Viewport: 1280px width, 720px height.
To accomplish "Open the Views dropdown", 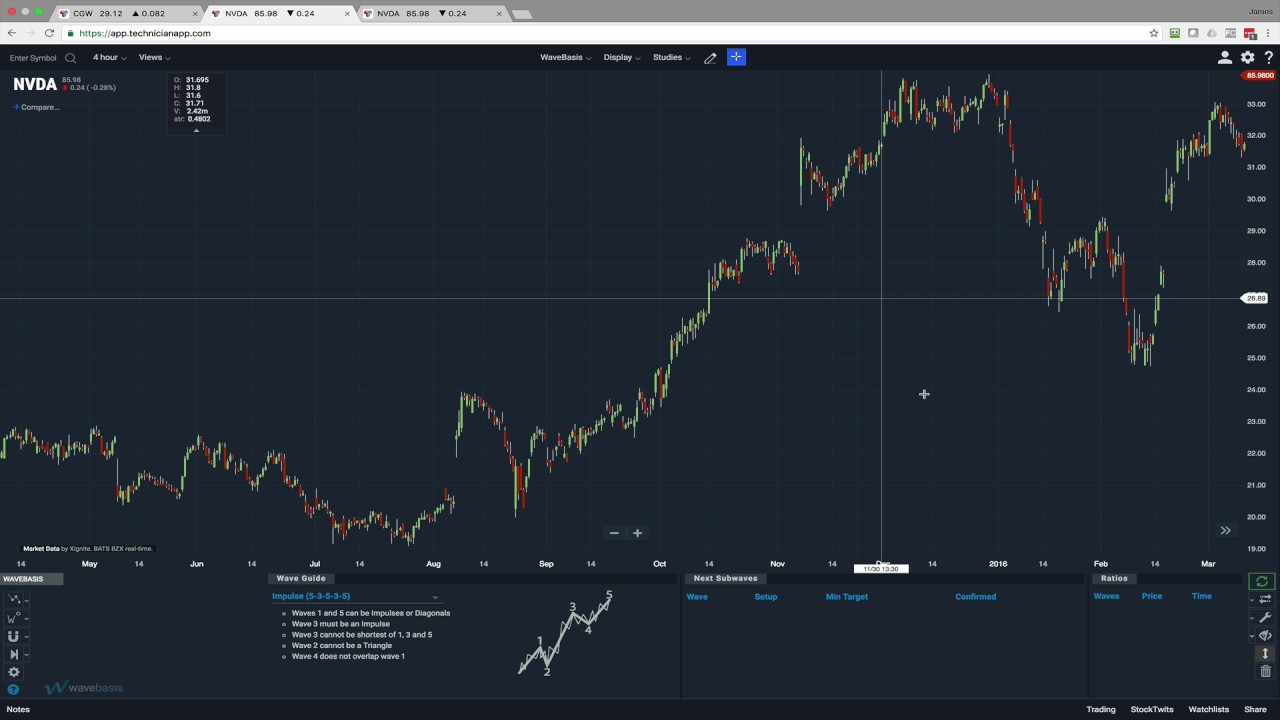I will coord(154,57).
